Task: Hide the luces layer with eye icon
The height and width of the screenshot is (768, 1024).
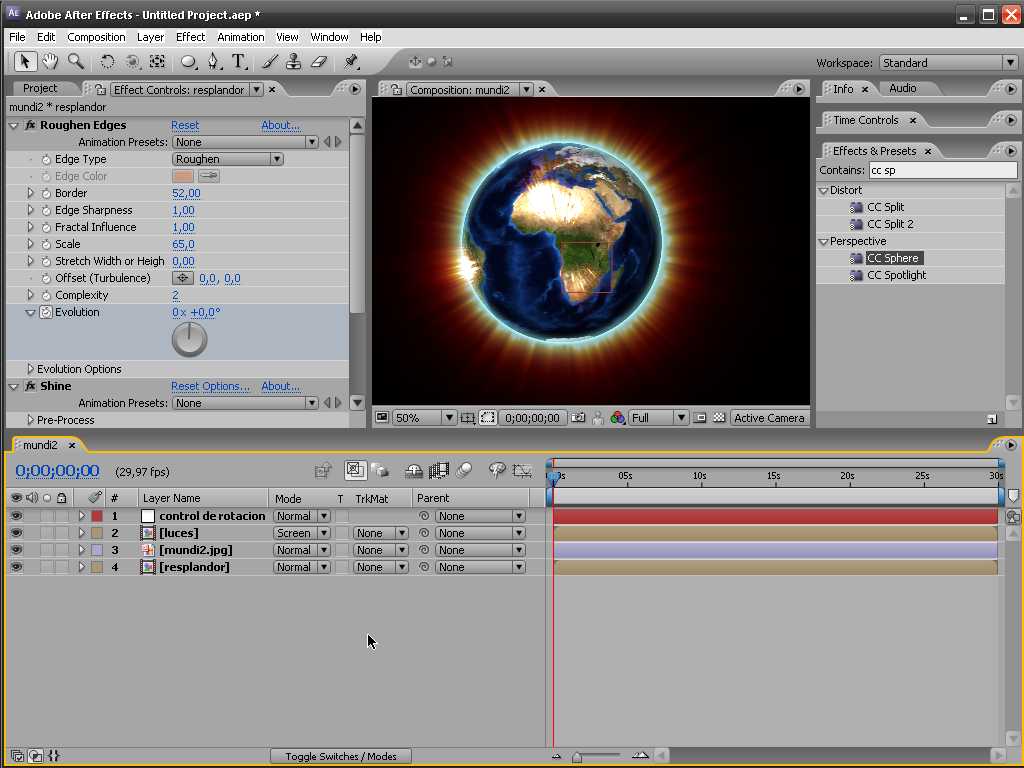Action: (x=16, y=533)
